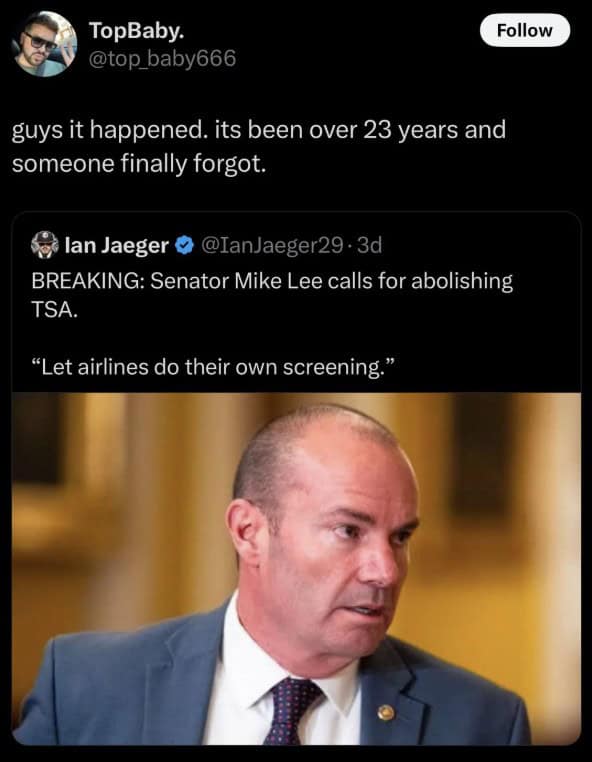Click the 'guys it happened' tweet text
This screenshot has height=762, width=592.
pyautogui.click(x=259, y=147)
